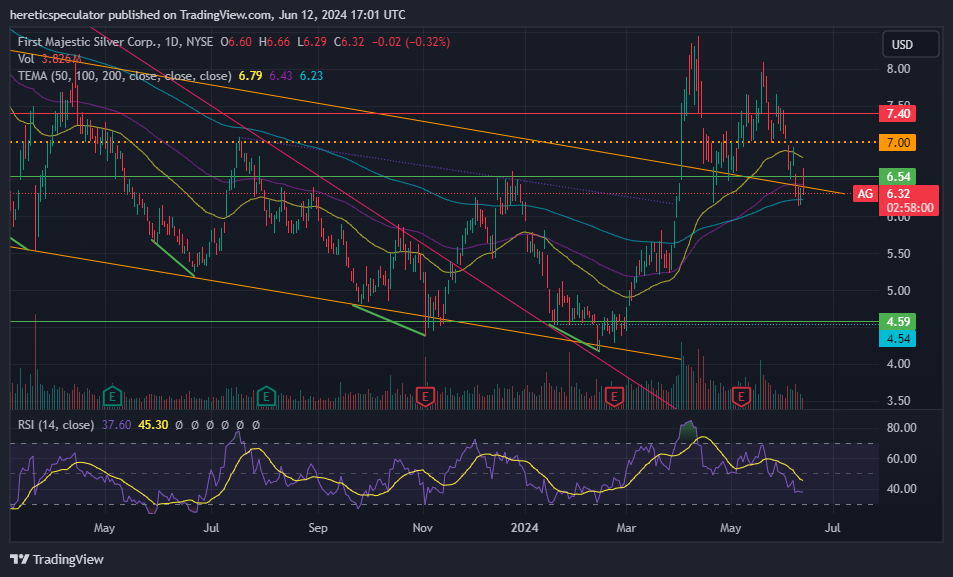Click the 40.00 RSI axis label

coord(901,489)
